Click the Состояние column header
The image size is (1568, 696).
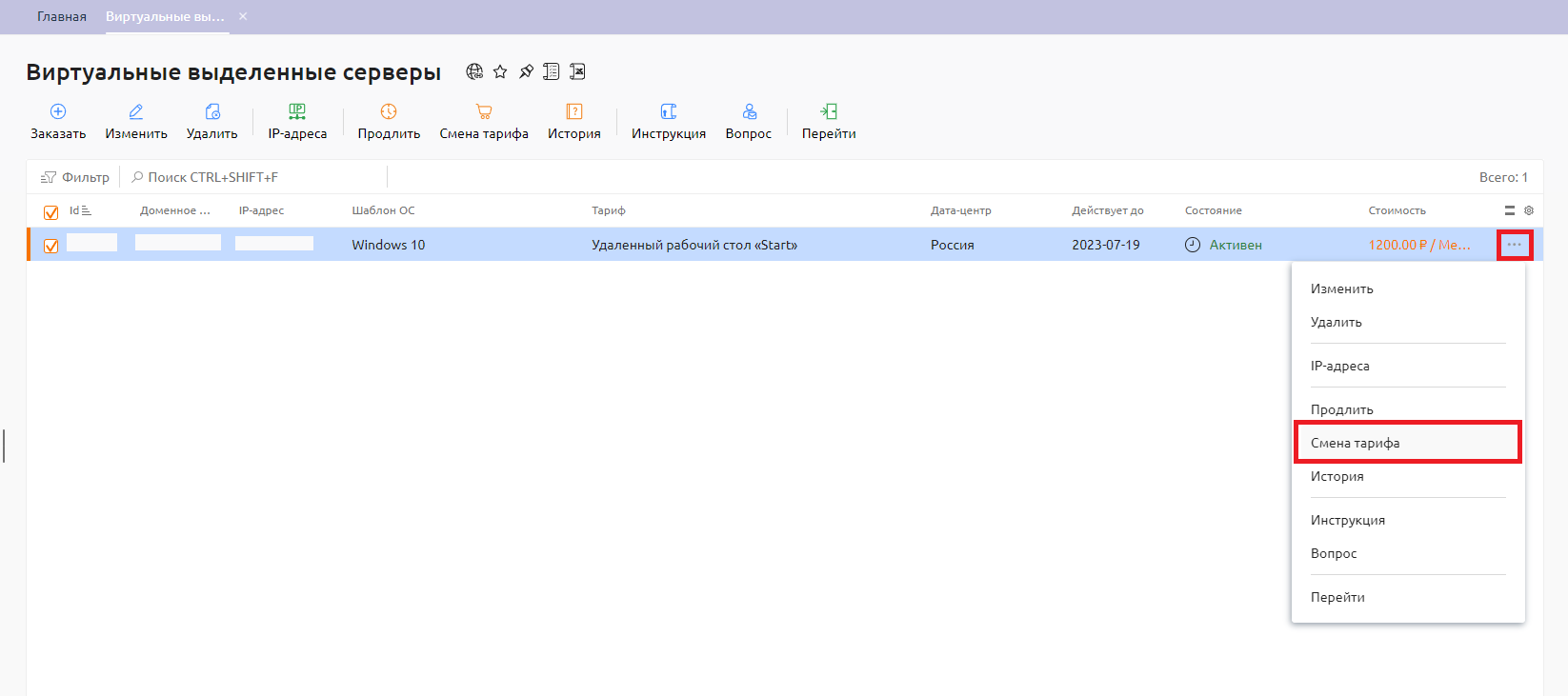[1213, 210]
